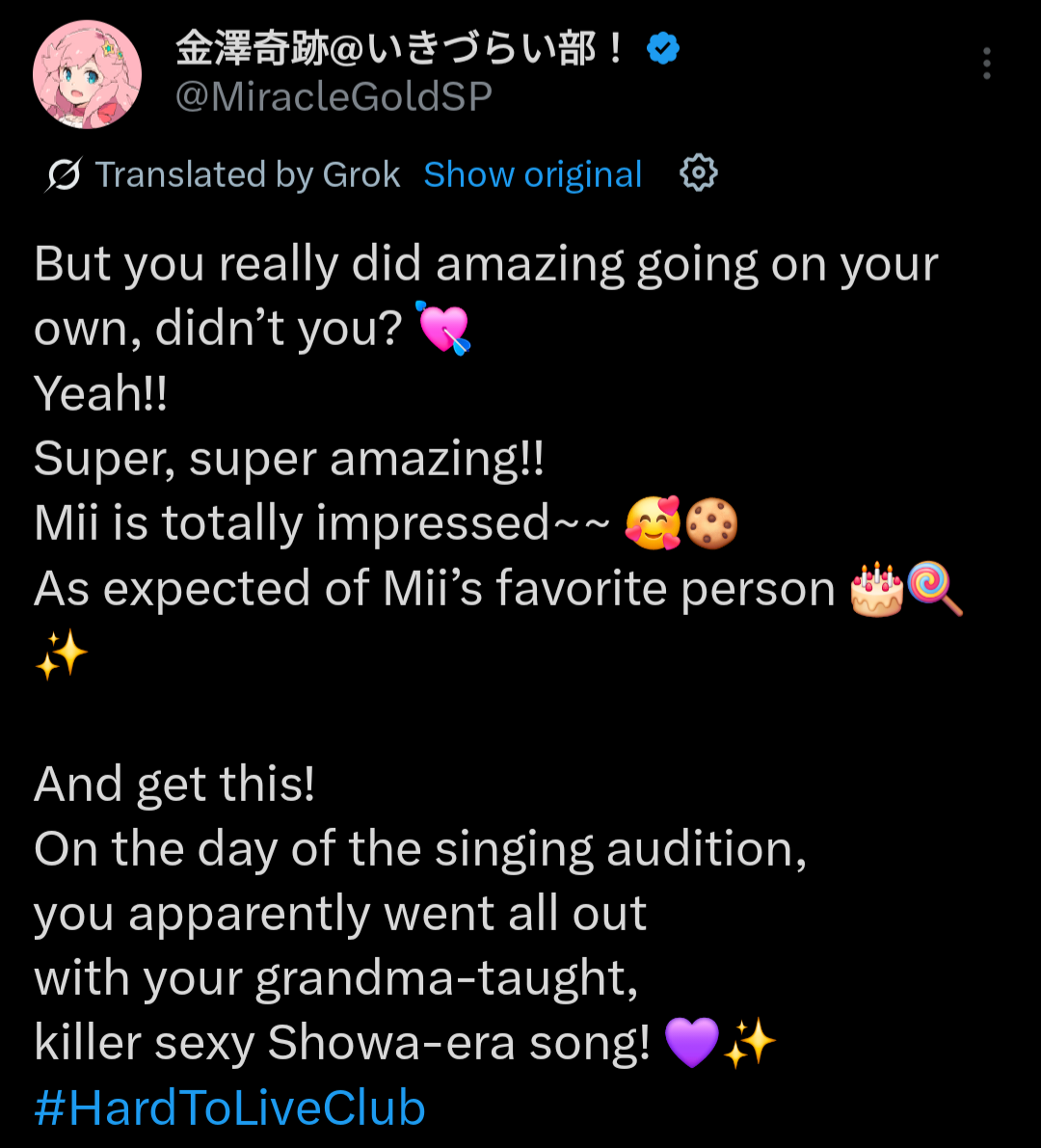Click the cookie emoji
Image resolution: width=1041 pixels, height=1148 pixels.
pos(711,523)
